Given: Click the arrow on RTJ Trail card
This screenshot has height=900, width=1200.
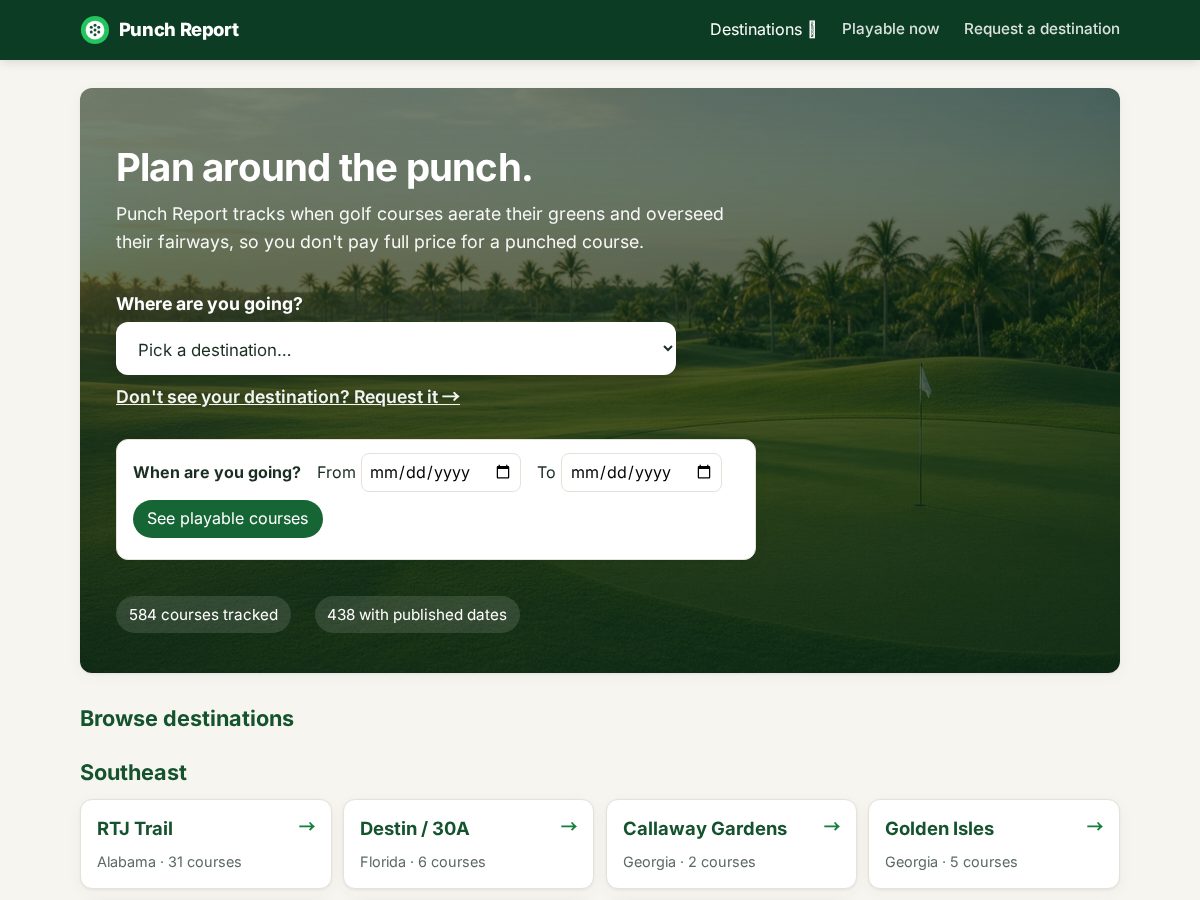Looking at the screenshot, I should pyautogui.click(x=307, y=826).
